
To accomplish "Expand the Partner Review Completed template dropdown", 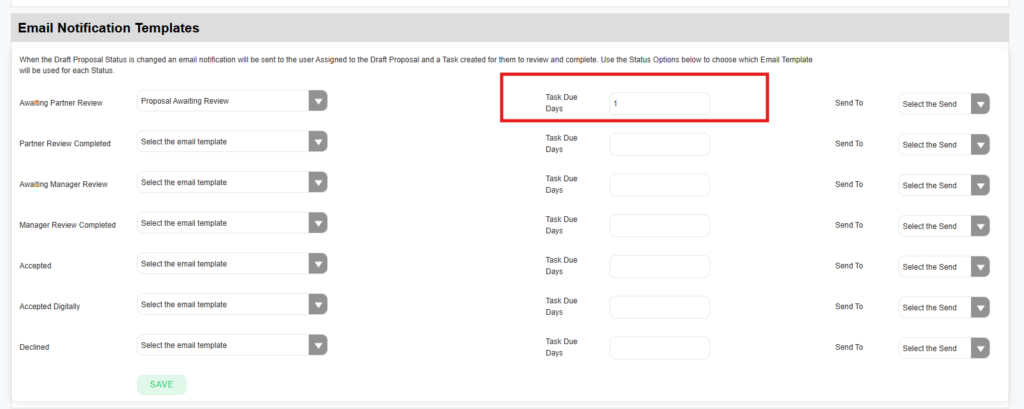I will tap(232, 142).
